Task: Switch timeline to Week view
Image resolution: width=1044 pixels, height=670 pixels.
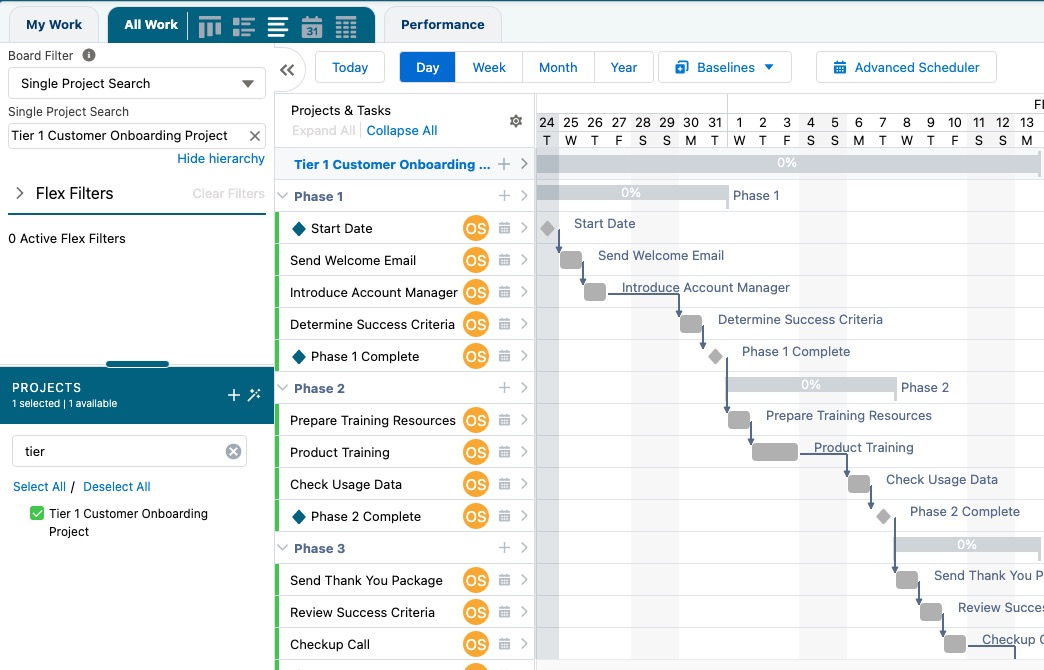Action: pyautogui.click(x=489, y=67)
